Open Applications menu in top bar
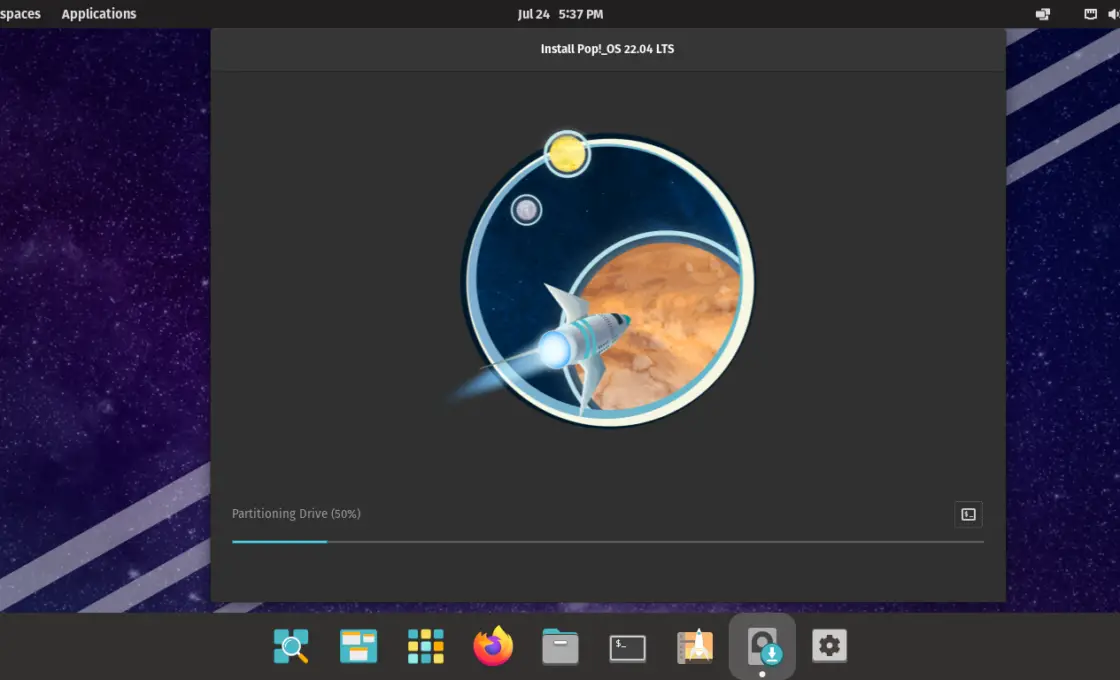This screenshot has width=1120, height=680. point(99,14)
